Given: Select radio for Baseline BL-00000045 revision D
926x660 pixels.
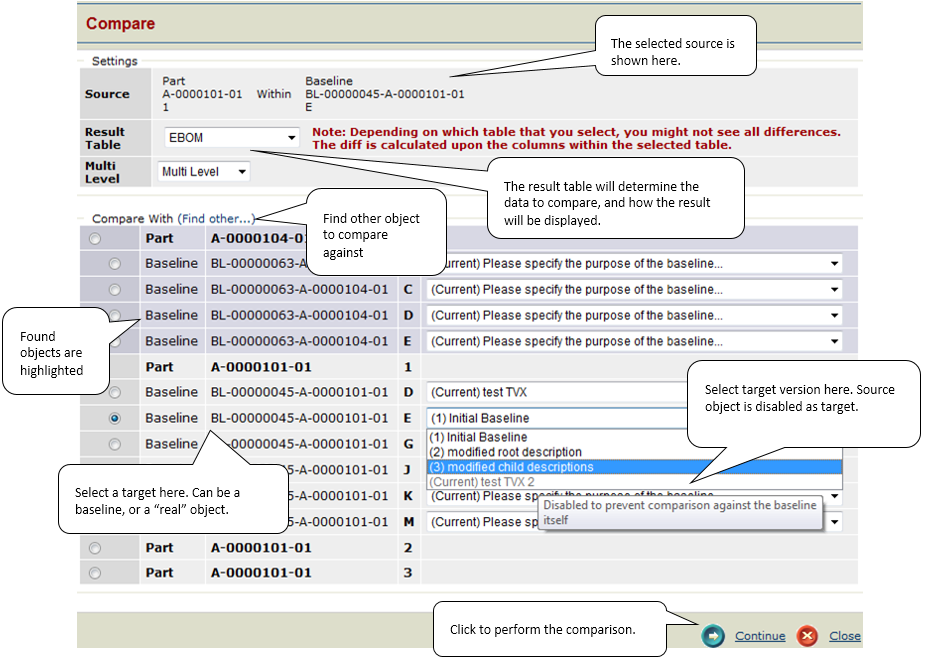Looking at the screenshot, I should [115, 393].
